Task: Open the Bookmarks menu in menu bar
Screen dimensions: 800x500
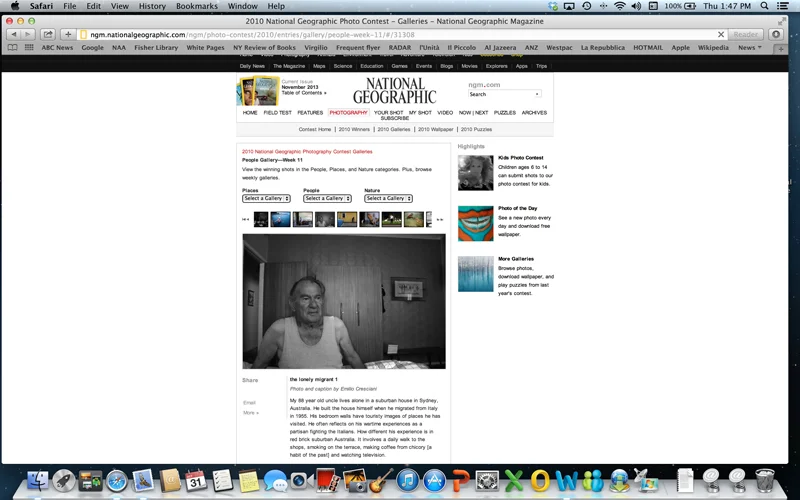Action: (197, 6)
